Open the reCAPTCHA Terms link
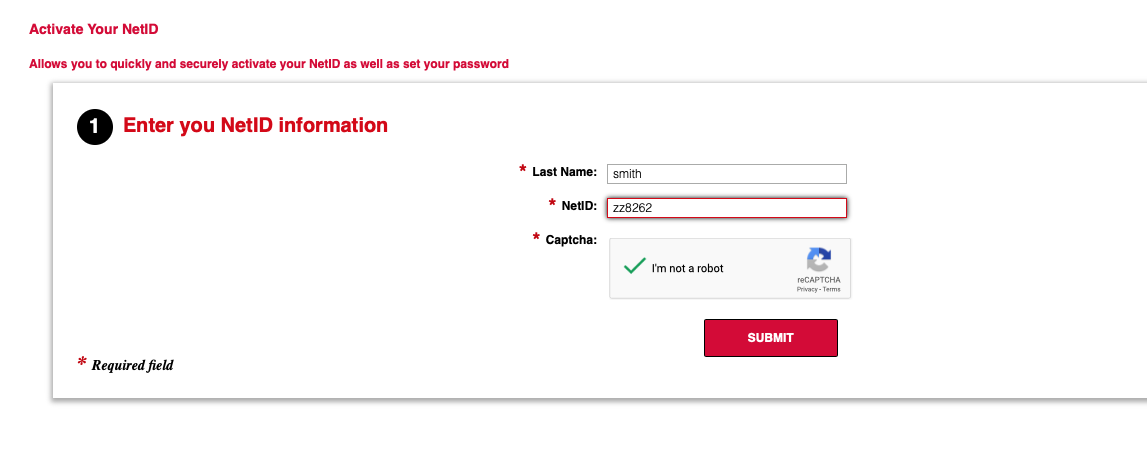 pyautogui.click(x=832, y=289)
